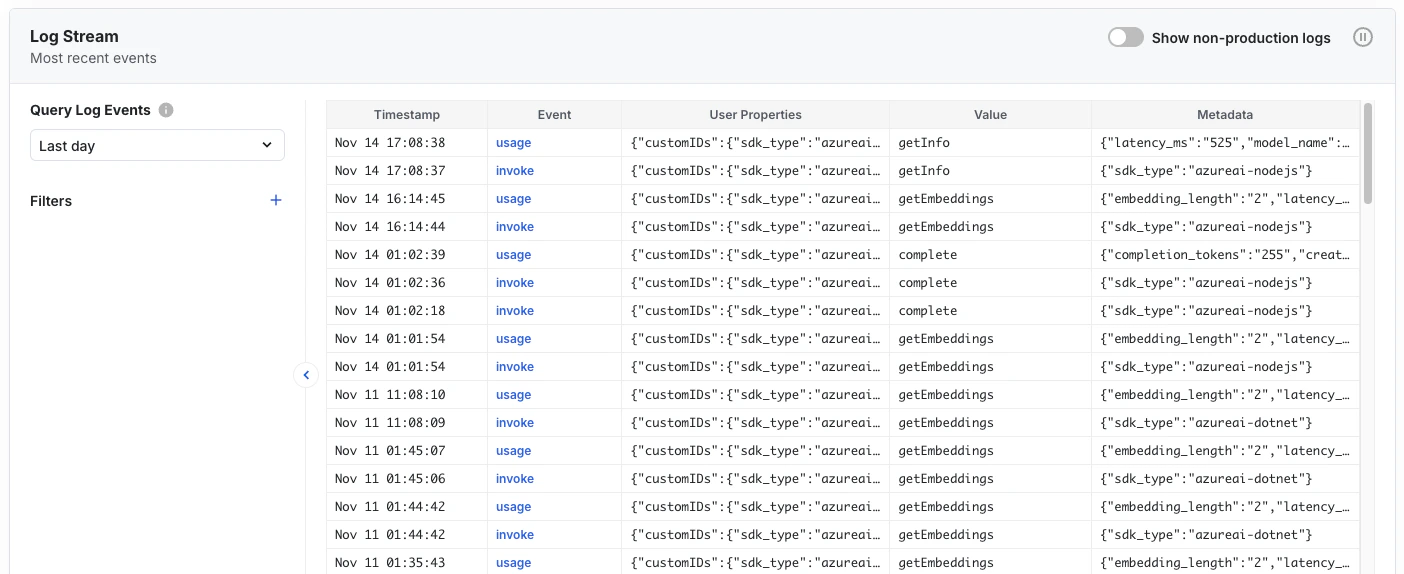Open invoke event at Nov 11 11:08:09
The height and width of the screenshot is (574, 1404).
[515, 423]
